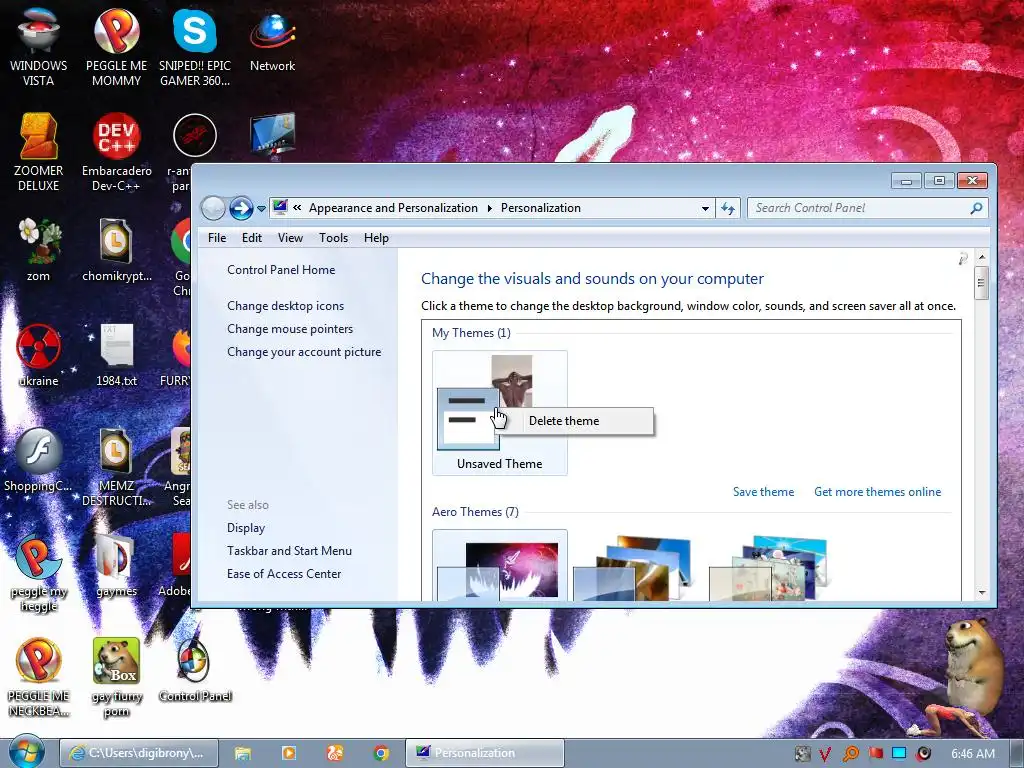Click the Aero Themes (7) heading
Image resolution: width=1024 pixels, height=768 pixels.
pos(475,512)
